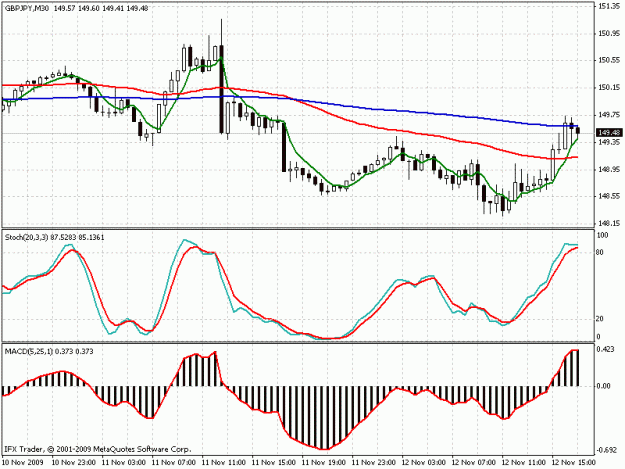The width and height of the screenshot is (625, 469).
Task: Click the 11 Nov 19:00 time label
Action: tap(324, 463)
